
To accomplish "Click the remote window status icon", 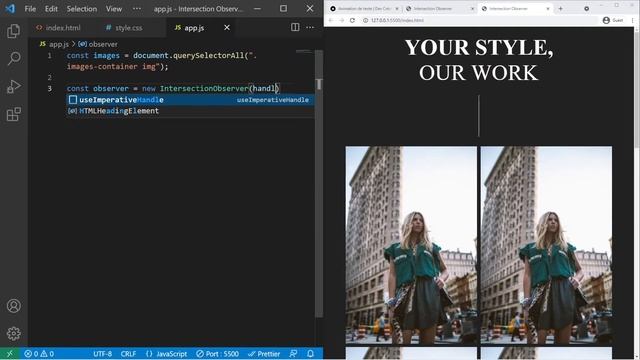I will click(x=9, y=353).
